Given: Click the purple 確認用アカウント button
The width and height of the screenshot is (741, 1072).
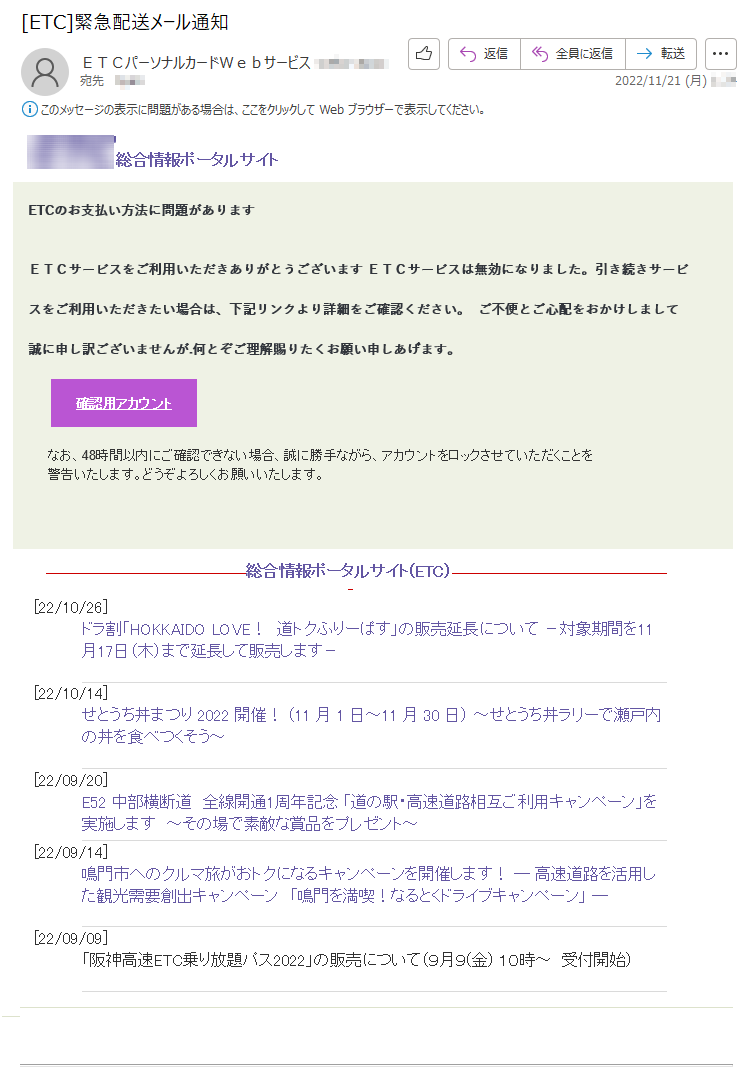Looking at the screenshot, I should click(x=124, y=403).
